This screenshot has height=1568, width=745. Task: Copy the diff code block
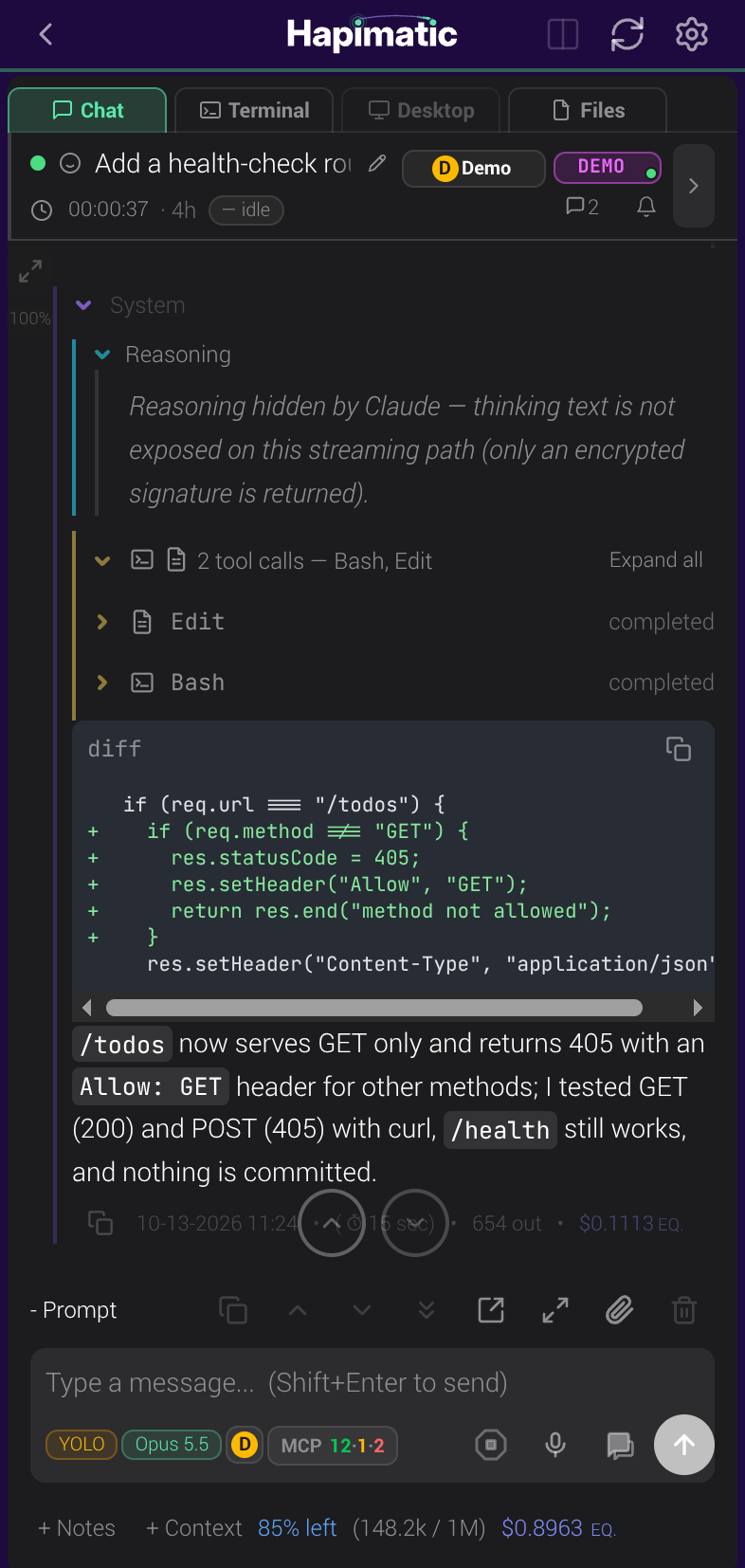point(679,749)
